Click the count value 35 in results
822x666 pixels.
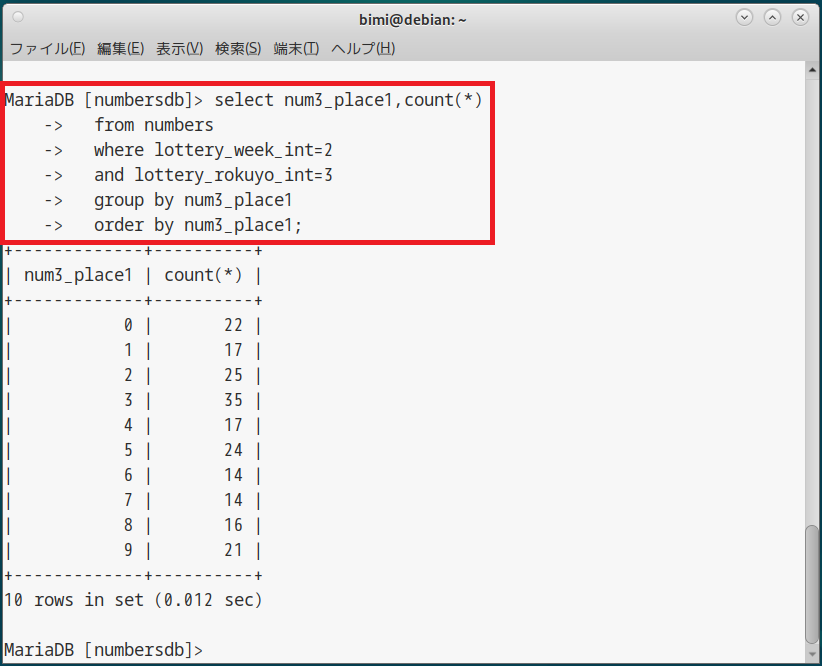coord(234,400)
